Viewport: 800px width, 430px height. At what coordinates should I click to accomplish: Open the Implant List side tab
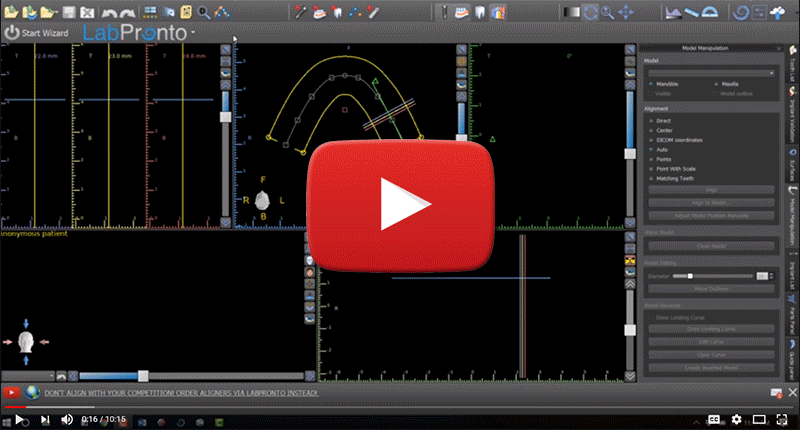[x=792, y=272]
